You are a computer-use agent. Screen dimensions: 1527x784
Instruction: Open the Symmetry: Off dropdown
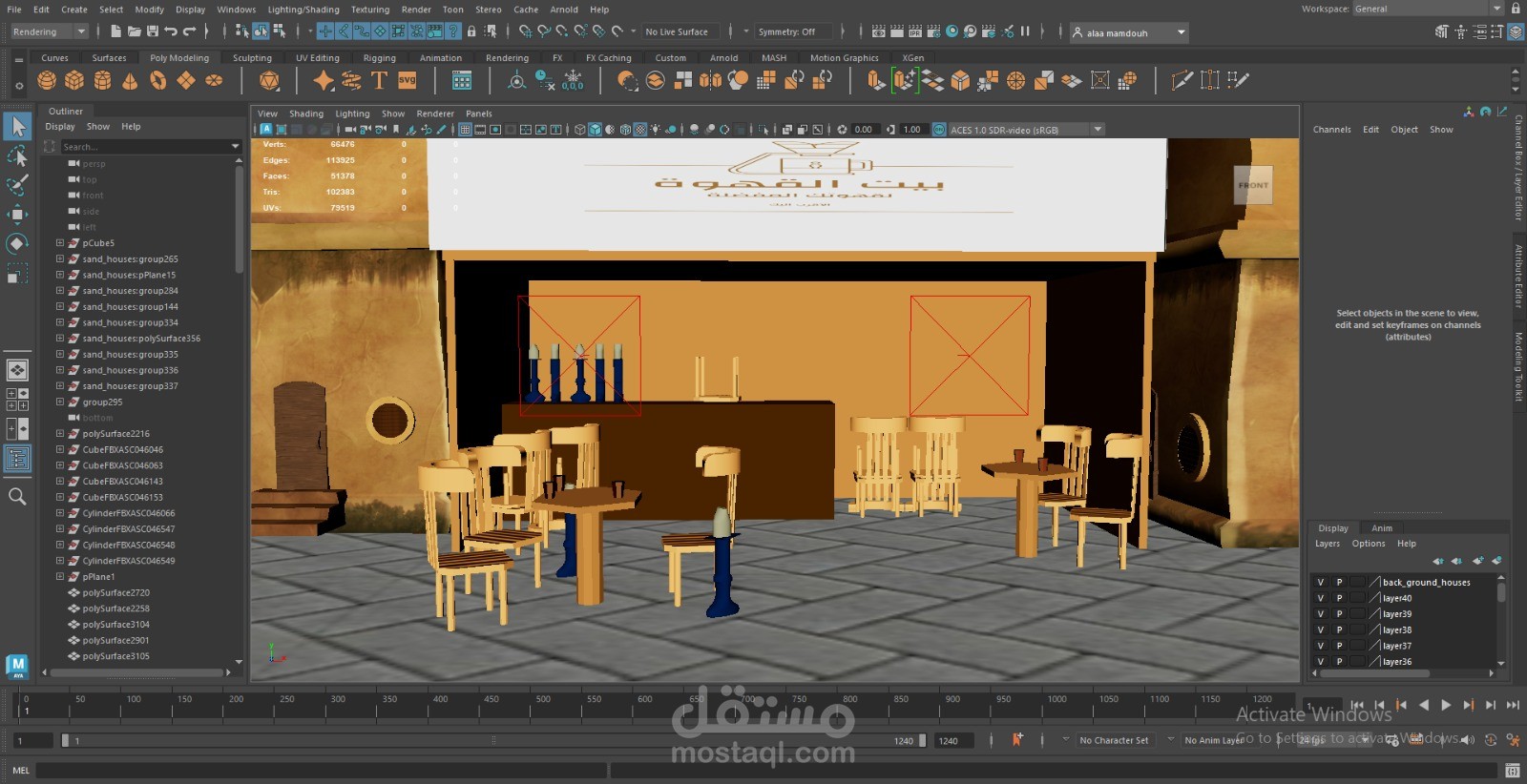tap(793, 31)
